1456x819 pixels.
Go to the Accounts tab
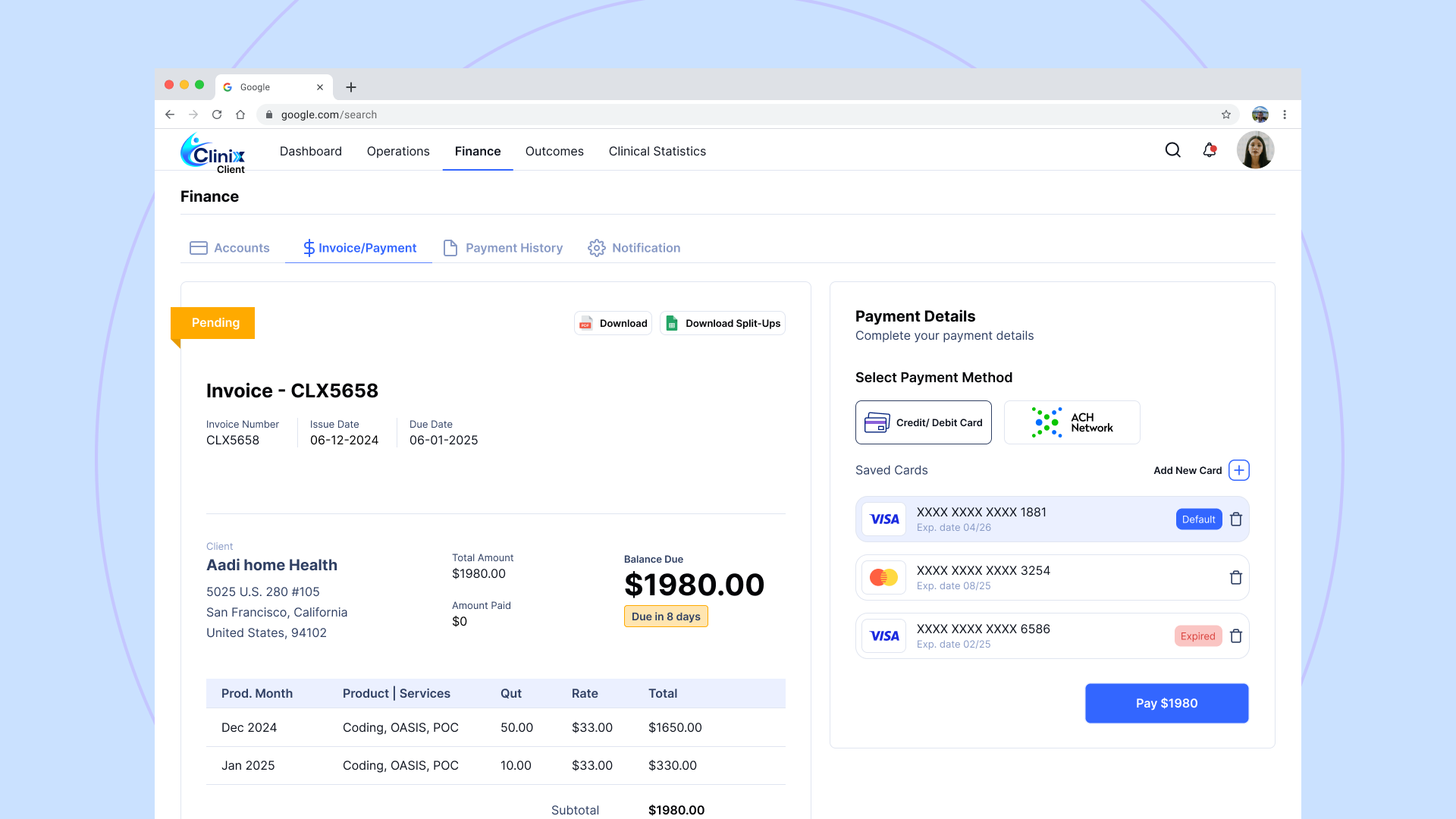[x=230, y=248]
